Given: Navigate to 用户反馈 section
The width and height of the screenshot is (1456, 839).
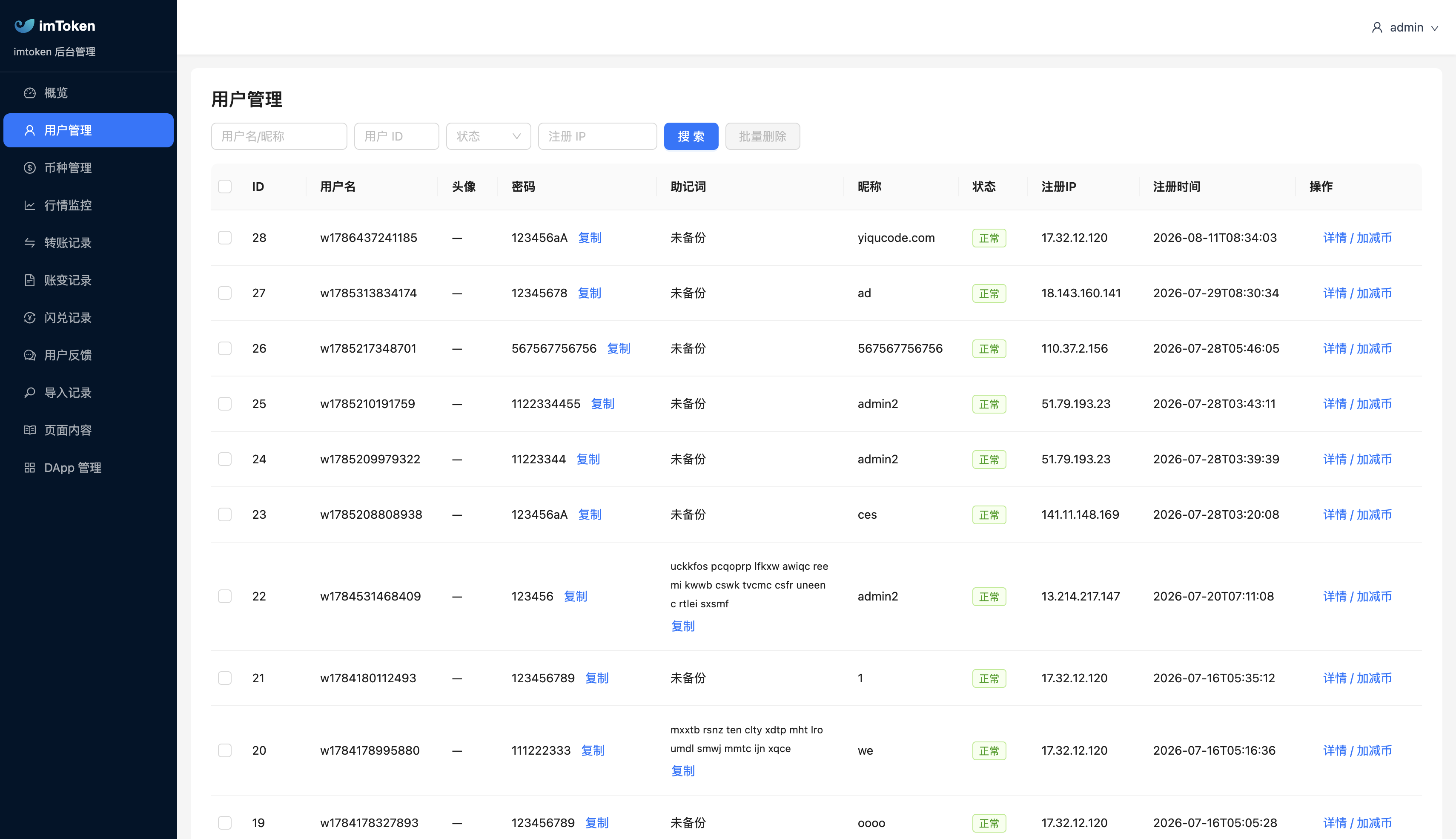Looking at the screenshot, I should 89,355.
